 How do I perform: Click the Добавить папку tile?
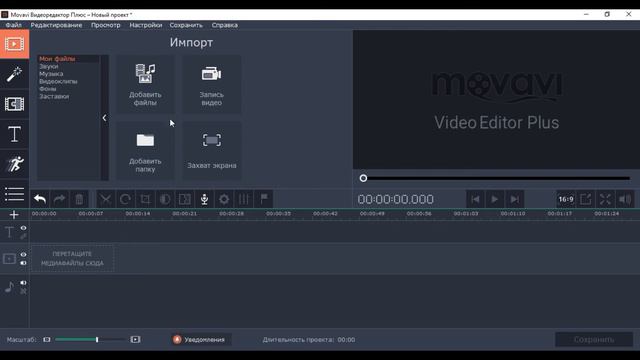tap(145, 151)
